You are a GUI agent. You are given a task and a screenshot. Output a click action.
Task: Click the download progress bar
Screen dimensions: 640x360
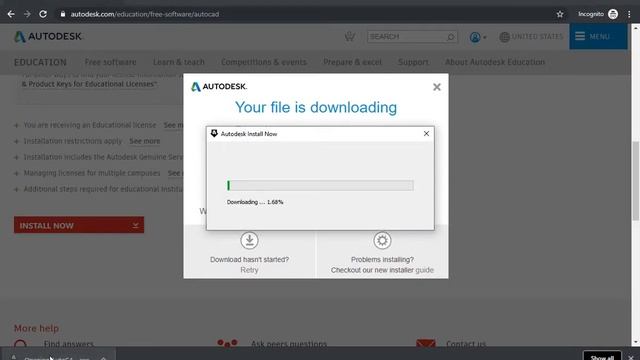pyautogui.click(x=320, y=186)
